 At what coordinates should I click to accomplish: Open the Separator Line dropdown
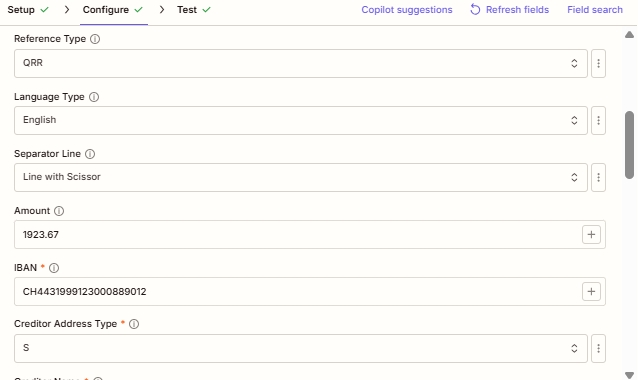coord(301,177)
